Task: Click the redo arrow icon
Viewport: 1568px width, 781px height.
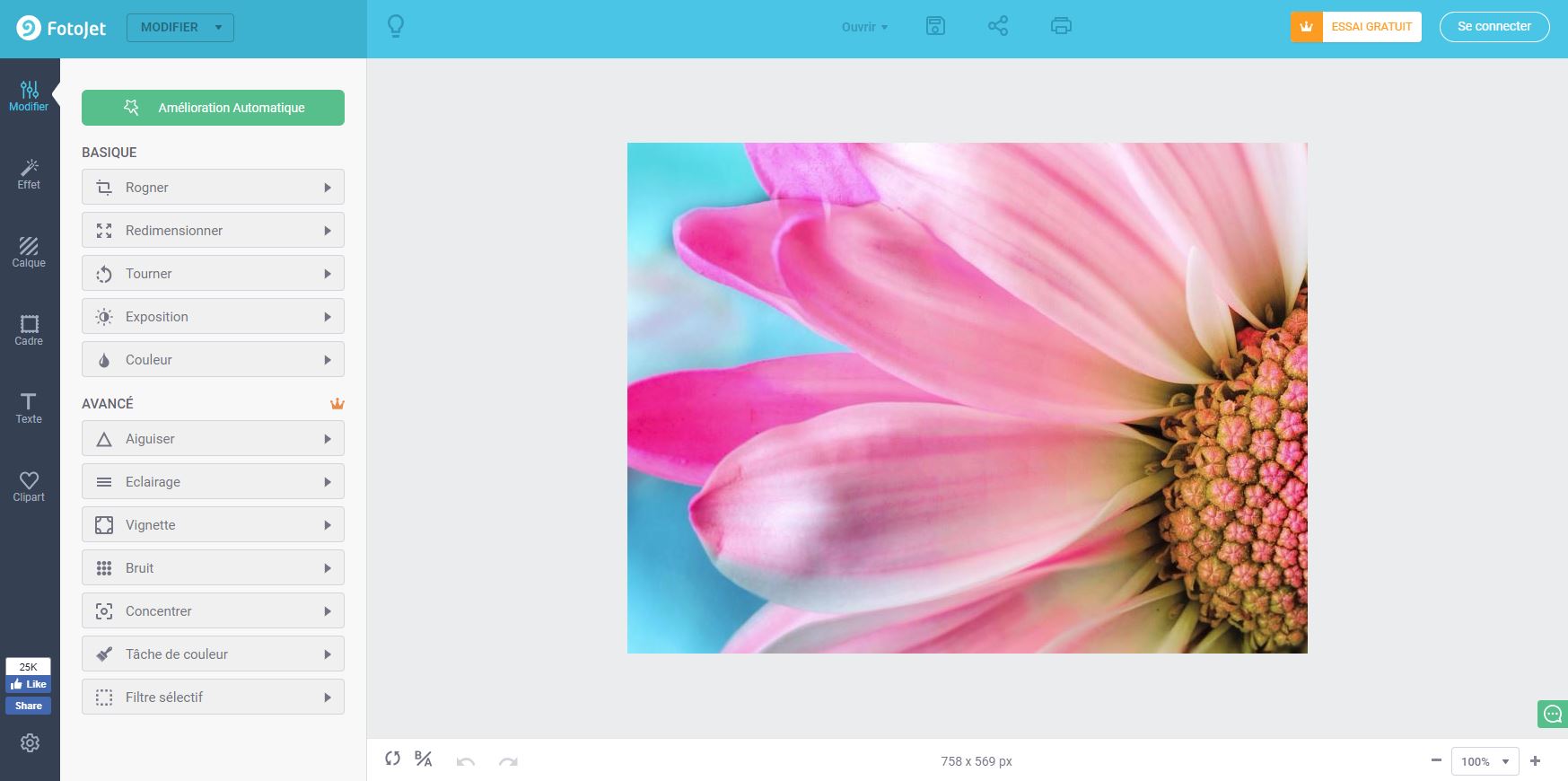Action: [x=508, y=761]
